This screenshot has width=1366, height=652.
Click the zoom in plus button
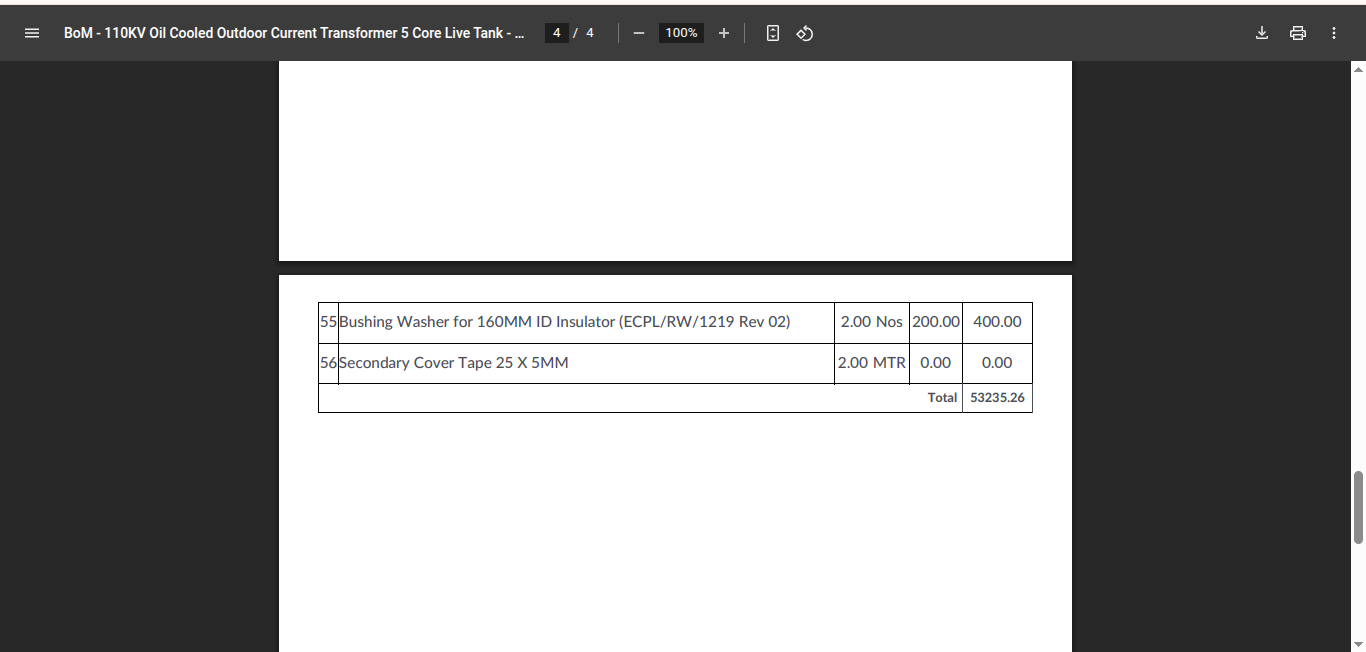click(x=724, y=33)
